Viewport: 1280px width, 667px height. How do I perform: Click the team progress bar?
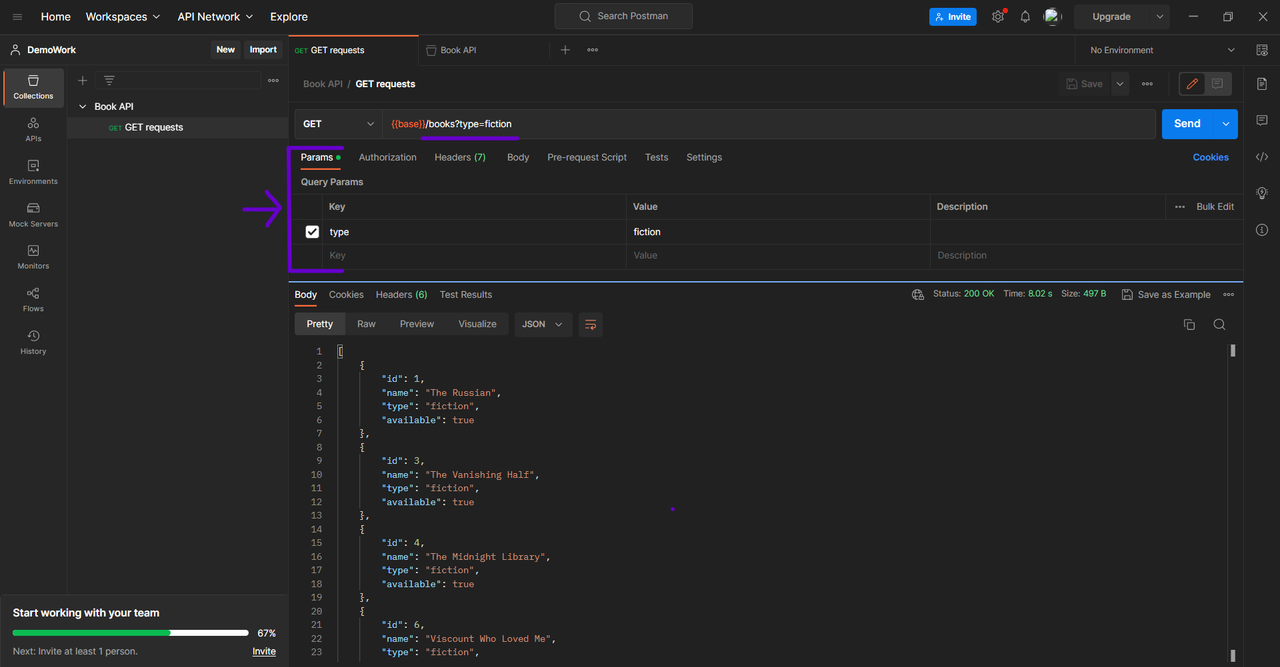pos(130,633)
